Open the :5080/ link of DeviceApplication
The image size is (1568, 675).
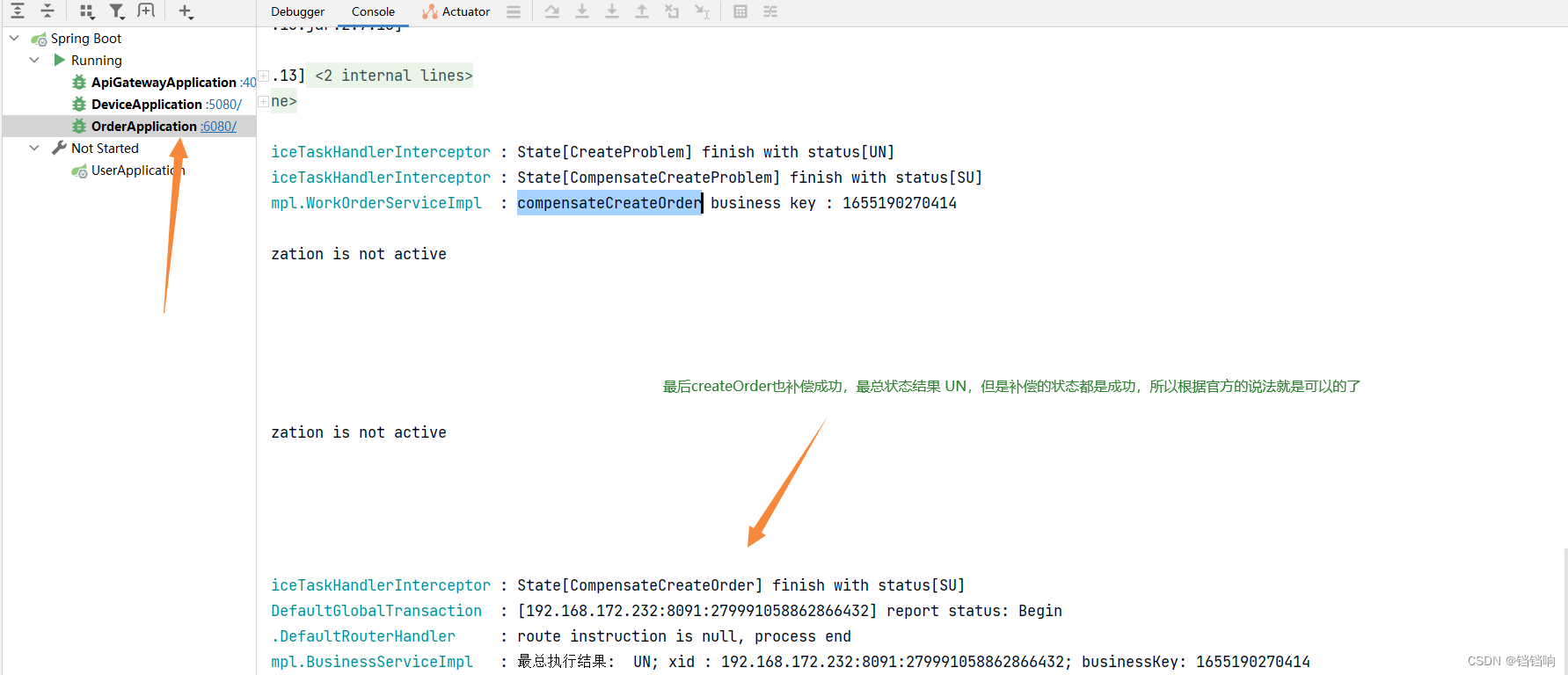pos(223,105)
